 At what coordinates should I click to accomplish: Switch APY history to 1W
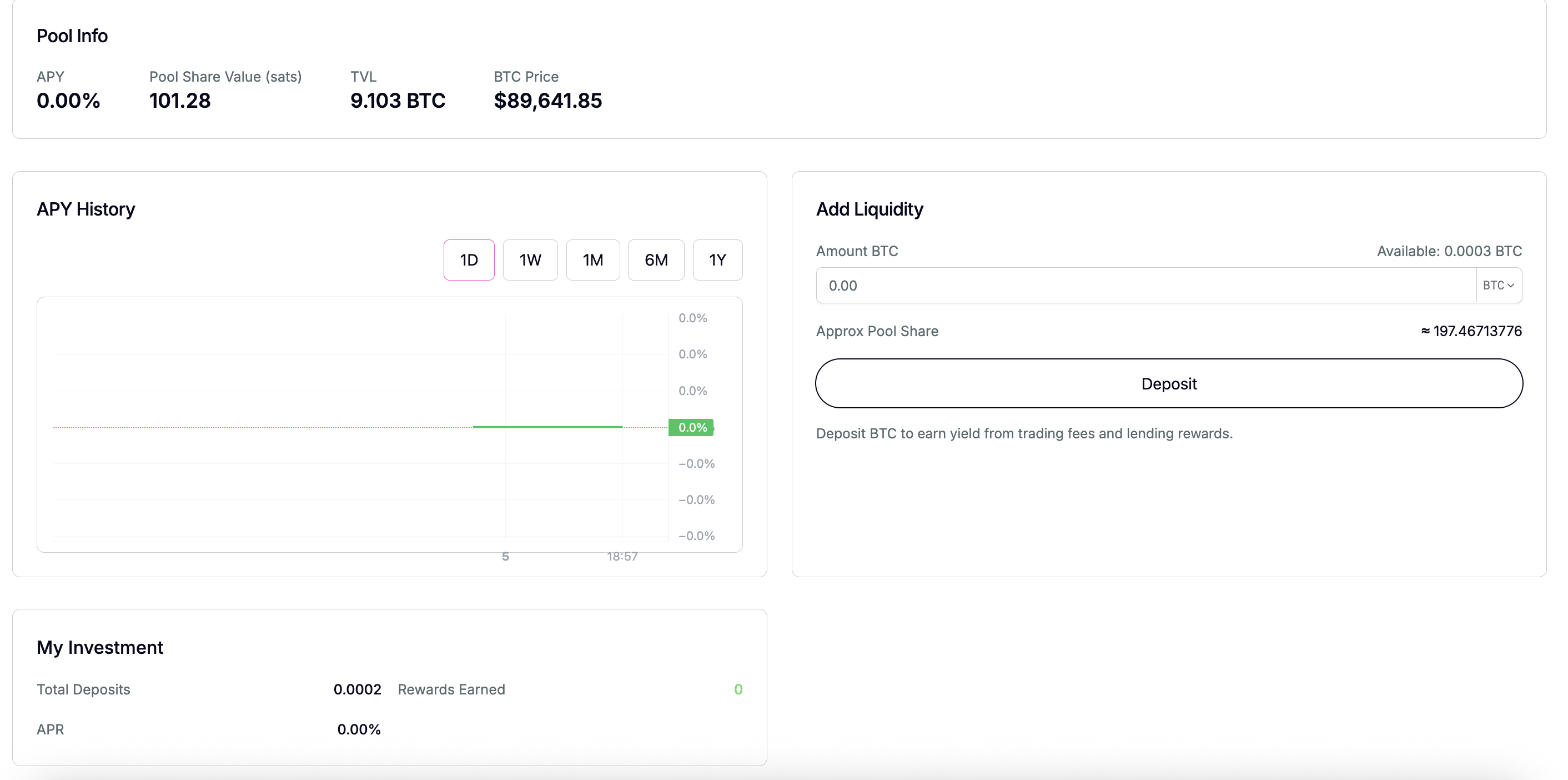[530, 260]
